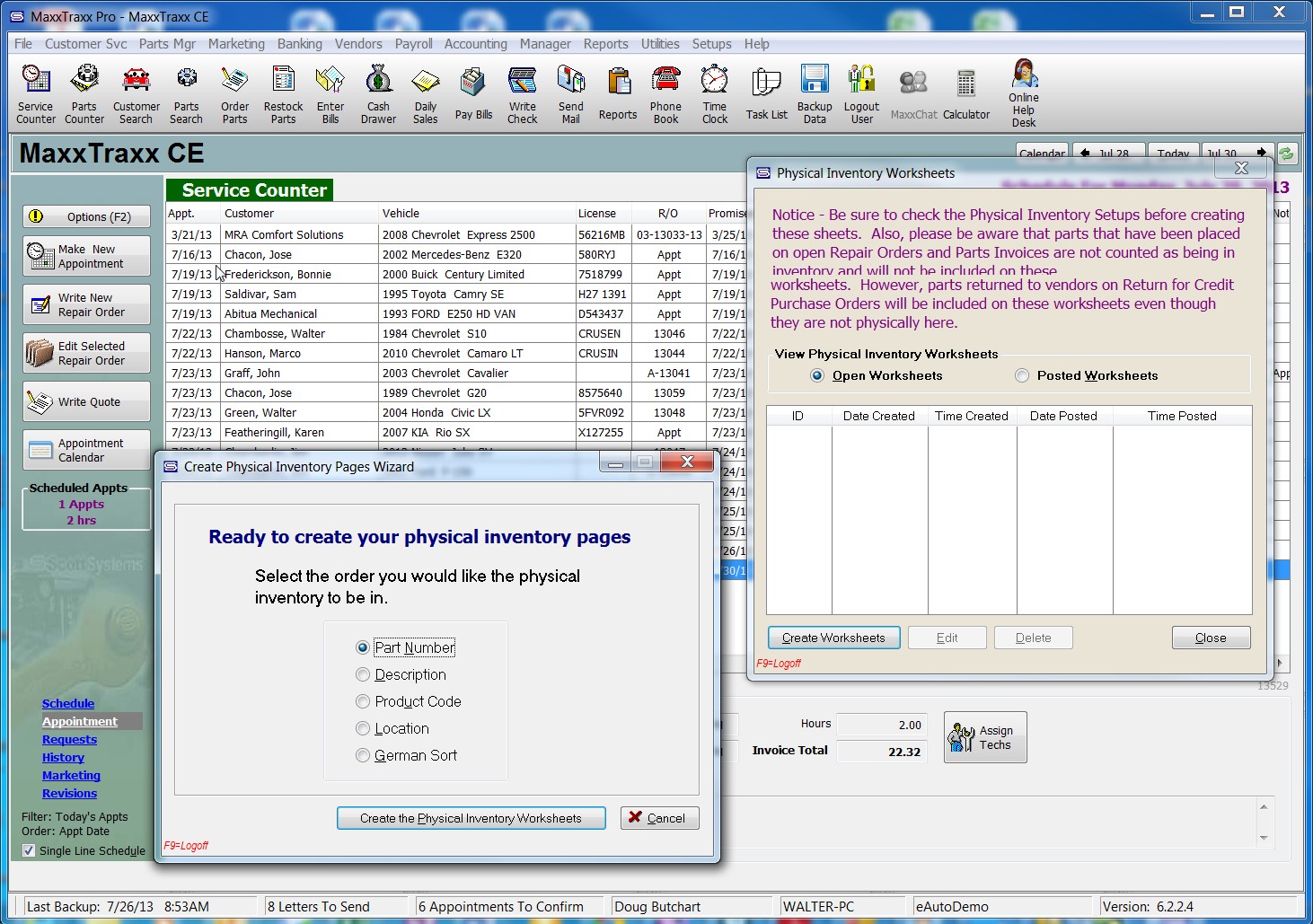Image resolution: width=1313 pixels, height=924 pixels.
Task: Open the Parts Counter toolbar icon
Action: pyautogui.click(x=84, y=93)
